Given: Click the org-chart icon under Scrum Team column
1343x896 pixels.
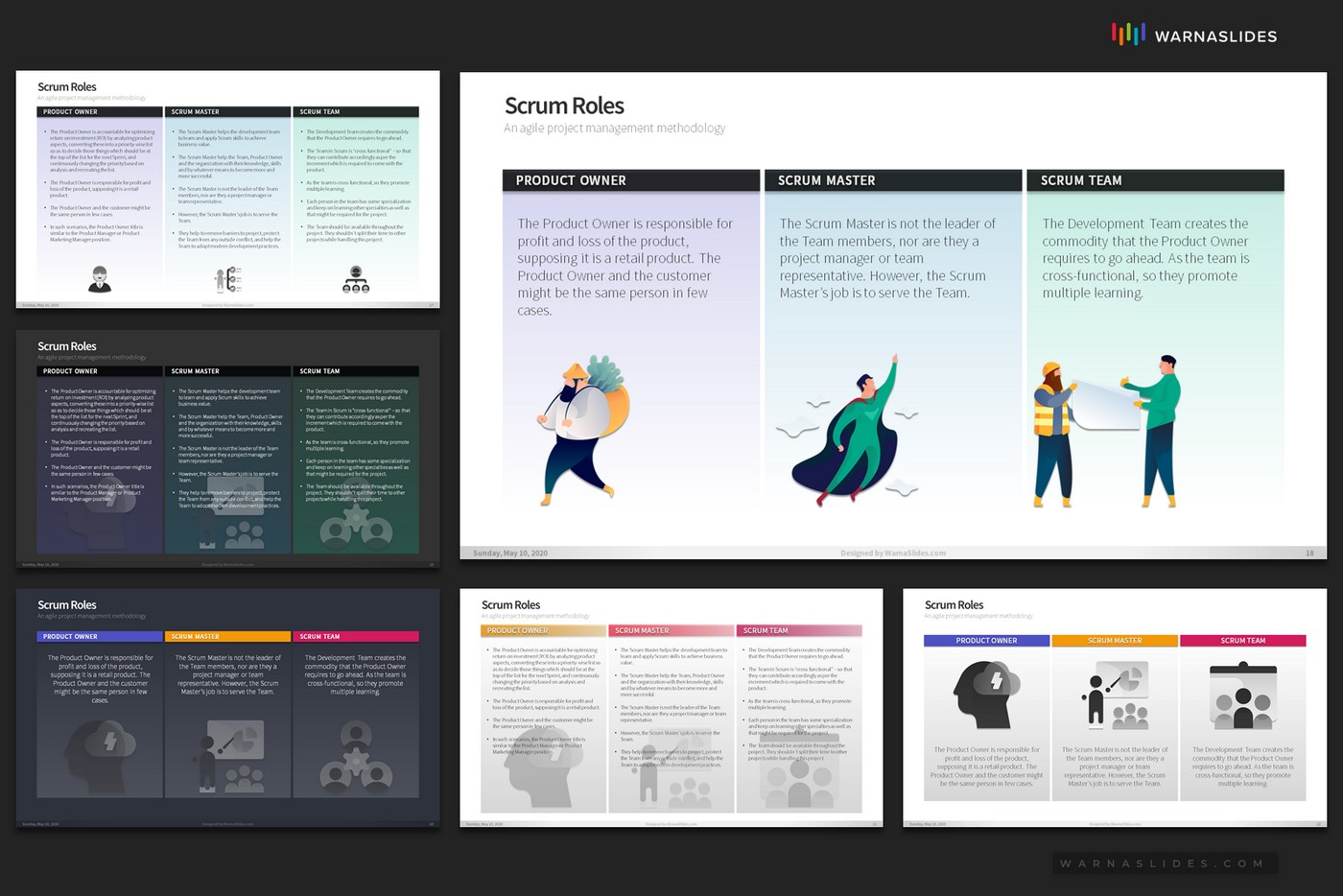Looking at the screenshot, I should [357, 281].
